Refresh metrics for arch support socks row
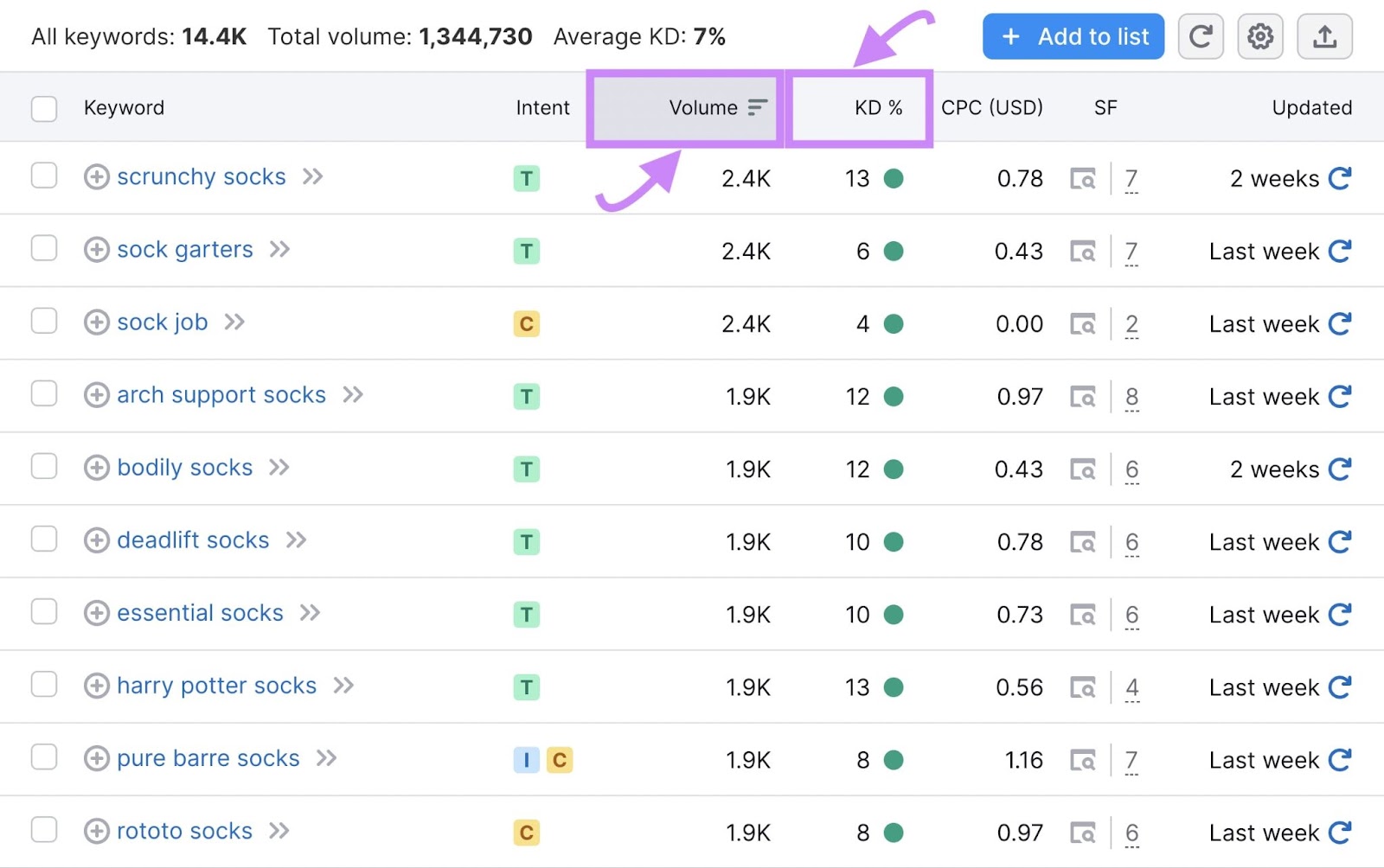1384x868 pixels. (x=1340, y=396)
